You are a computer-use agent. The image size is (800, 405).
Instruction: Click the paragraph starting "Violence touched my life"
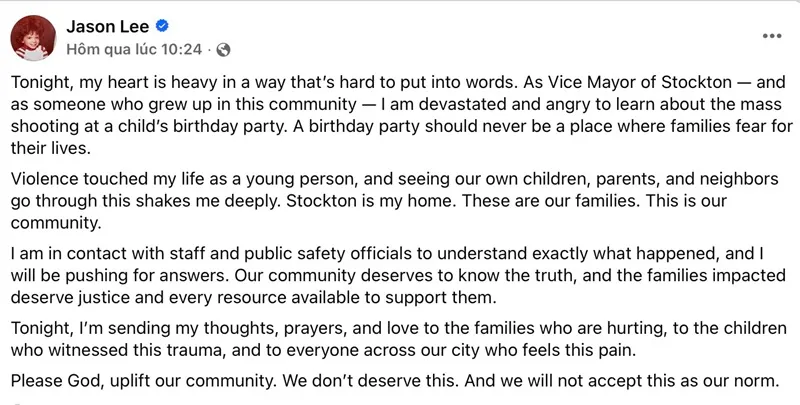coord(400,200)
